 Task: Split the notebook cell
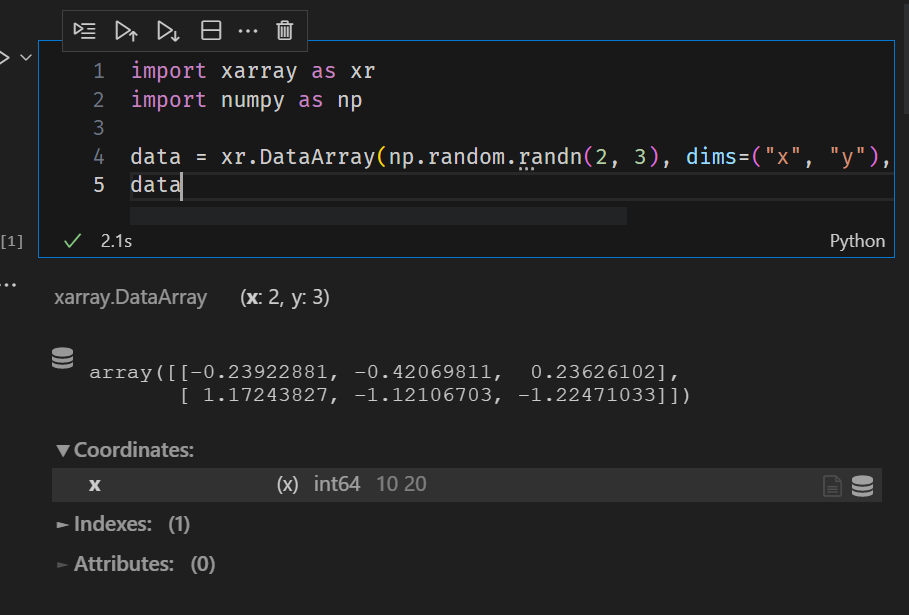(210, 30)
